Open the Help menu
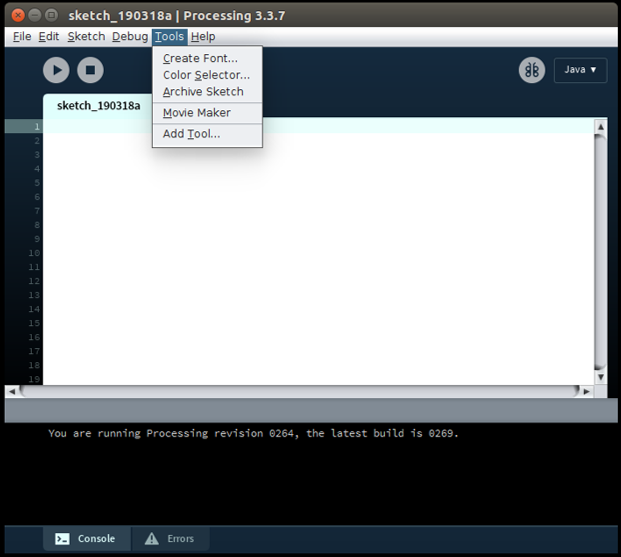 click(x=203, y=37)
